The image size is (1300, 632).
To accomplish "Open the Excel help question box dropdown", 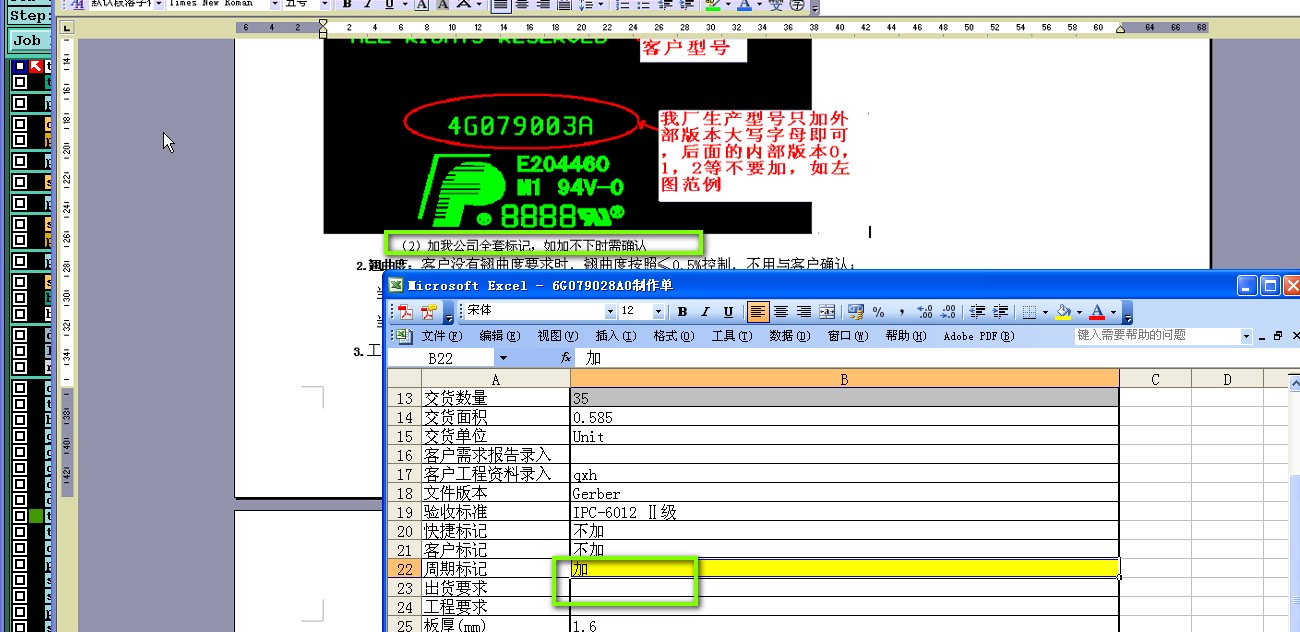I will pyautogui.click(x=1246, y=336).
